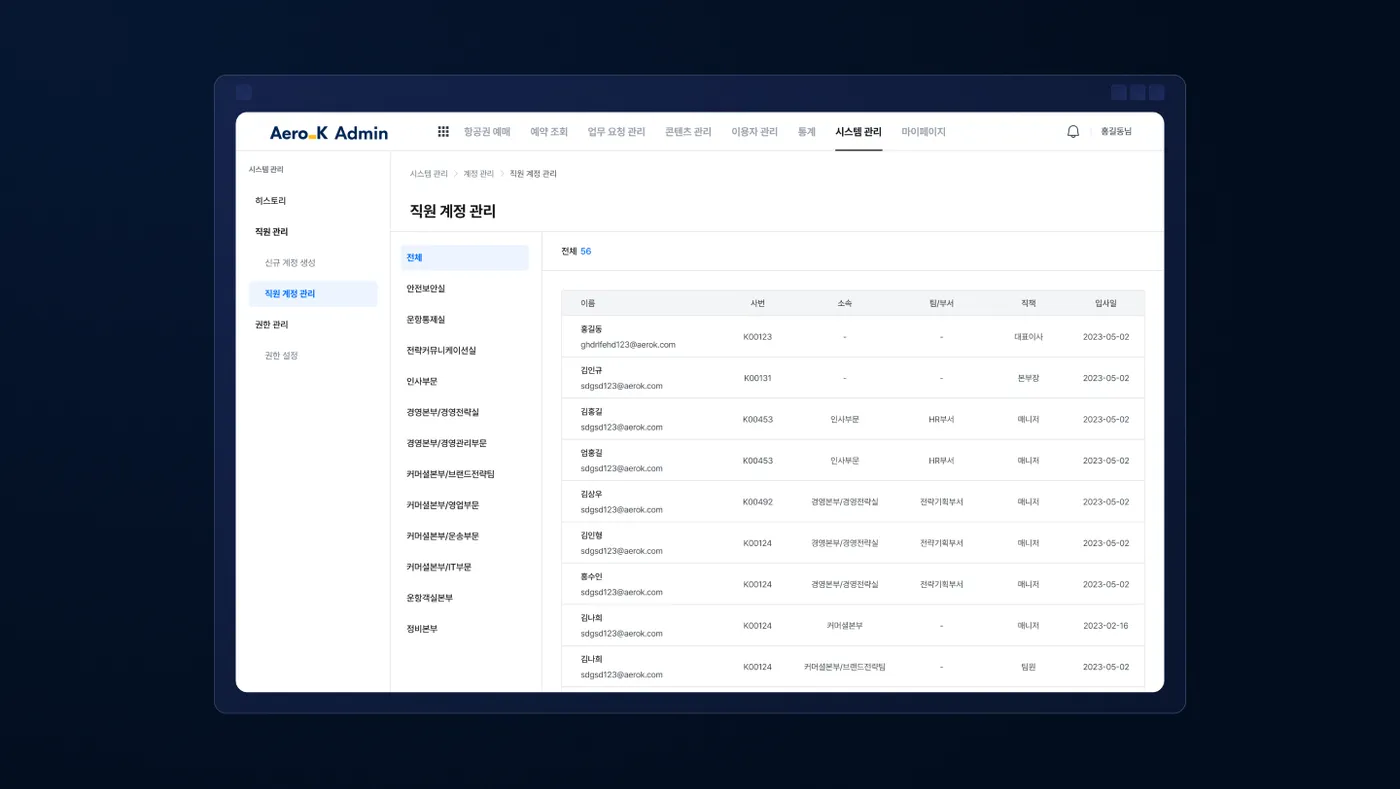
Task: Open employee row 엄홍길
Action: [x=853, y=461]
